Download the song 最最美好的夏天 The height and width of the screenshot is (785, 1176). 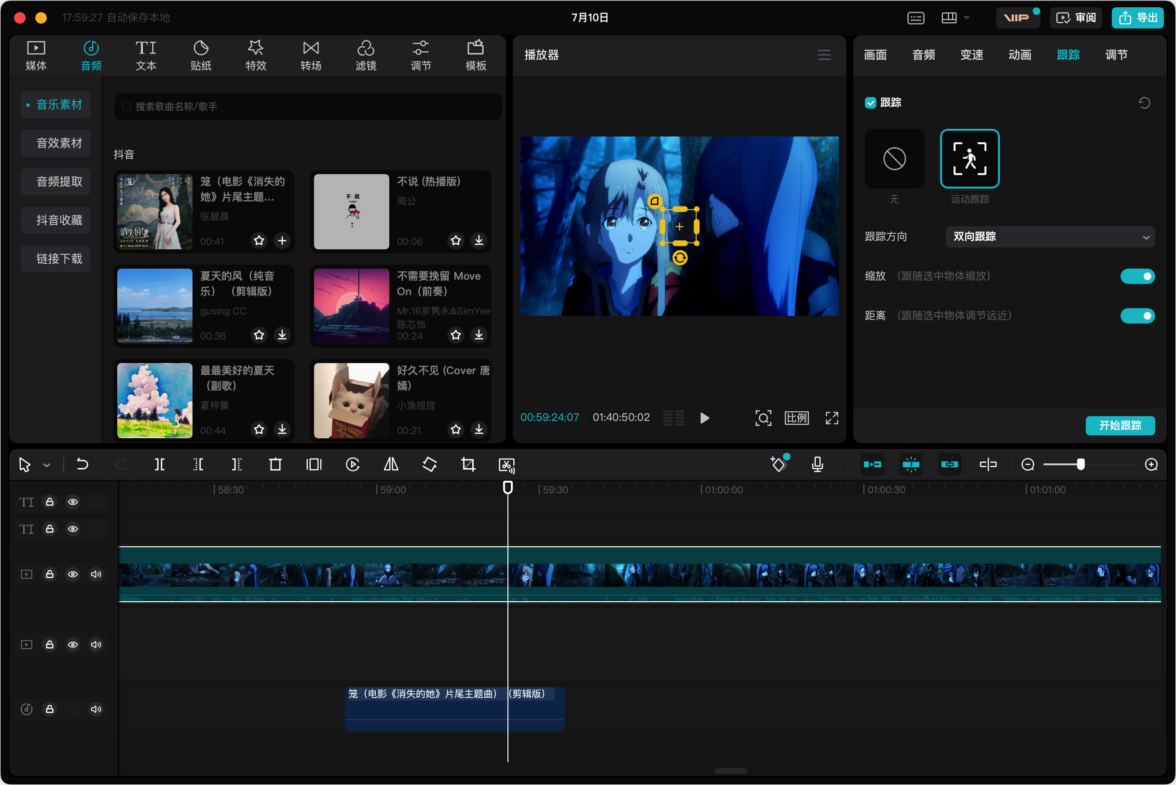pos(282,430)
